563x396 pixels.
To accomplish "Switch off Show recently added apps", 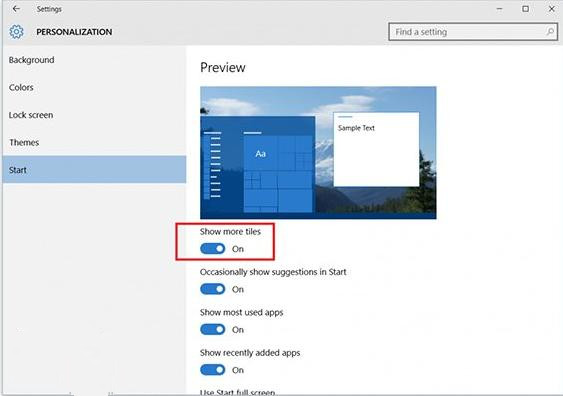I will [213, 370].
